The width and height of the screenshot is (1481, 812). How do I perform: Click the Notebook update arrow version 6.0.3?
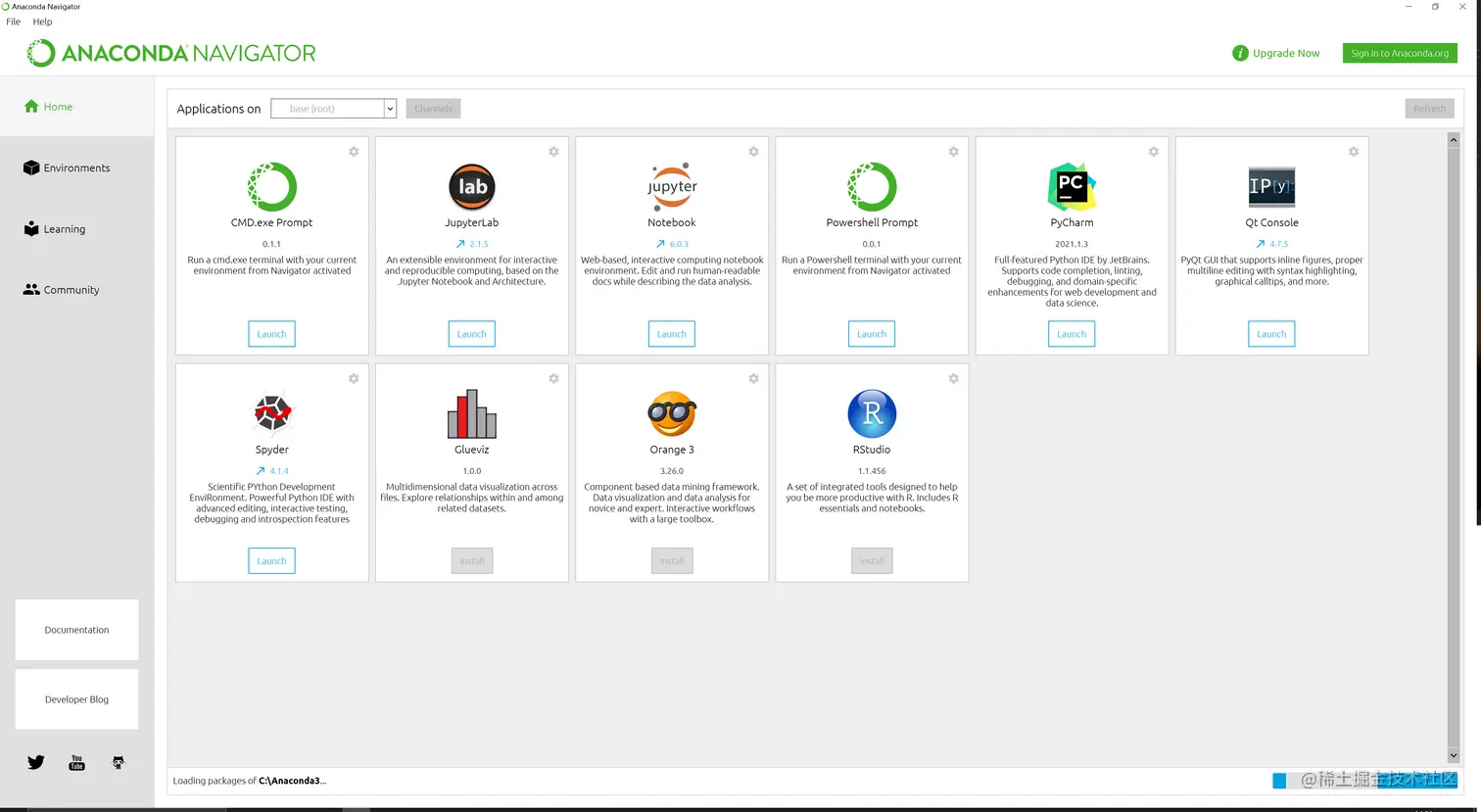672,244
